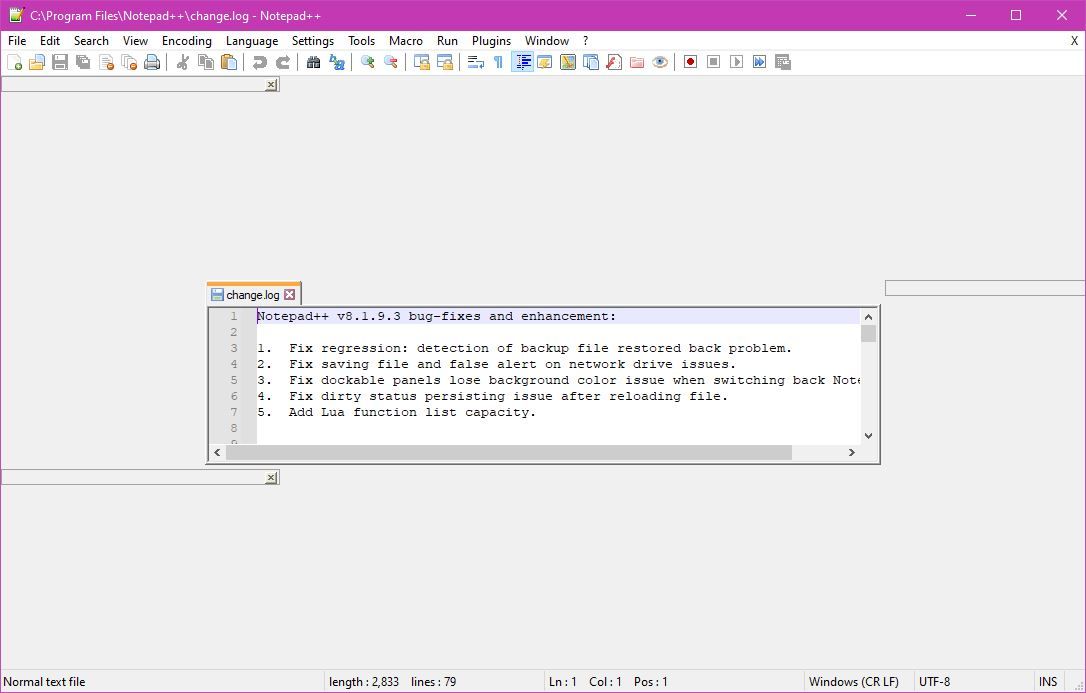The height and width of the screenshot is (693, 1086).
Task: Click the editor's scroll right arrow
Action: [x=852, y=453]
